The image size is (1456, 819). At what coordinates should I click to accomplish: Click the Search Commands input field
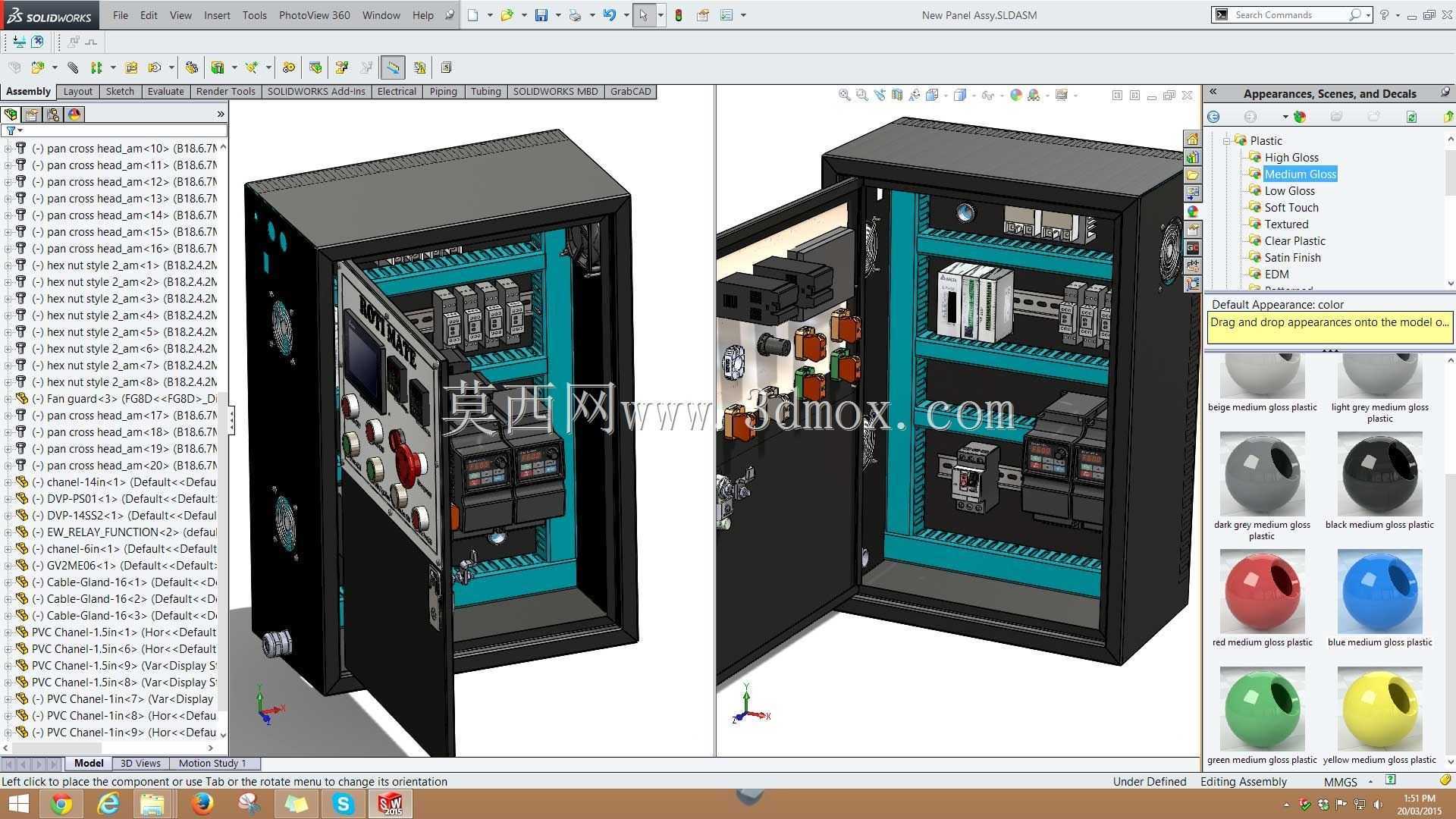1289,15
